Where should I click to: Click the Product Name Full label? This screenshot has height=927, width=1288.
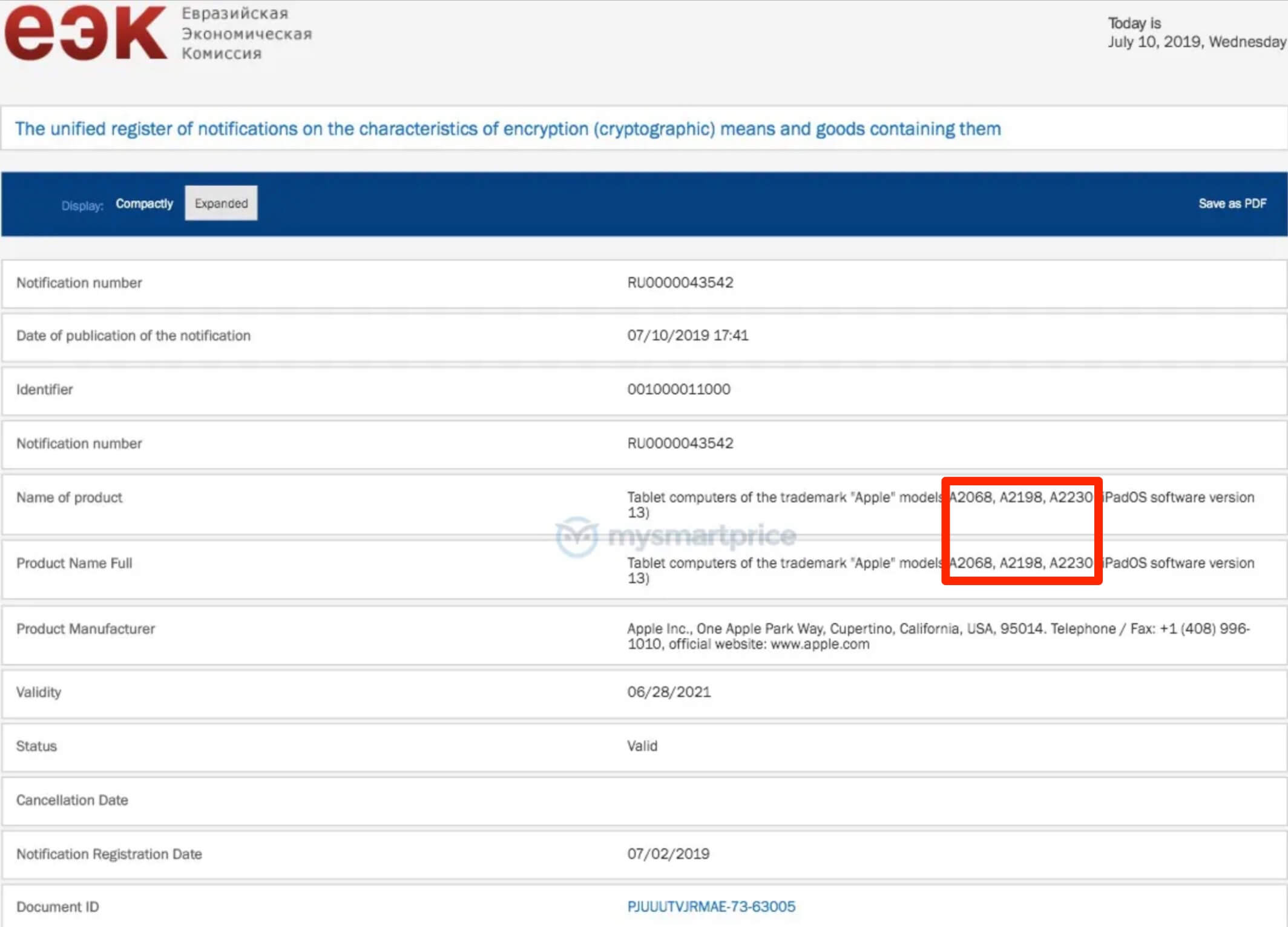74,563
